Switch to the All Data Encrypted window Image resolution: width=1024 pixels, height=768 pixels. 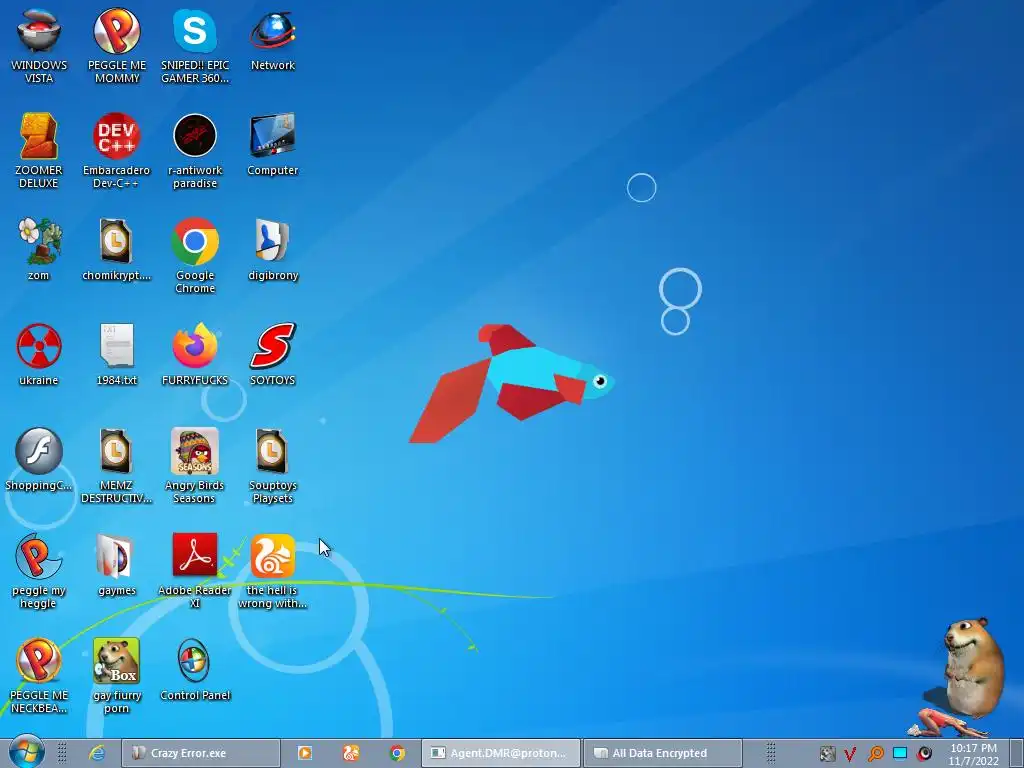[x=662, y=753]
